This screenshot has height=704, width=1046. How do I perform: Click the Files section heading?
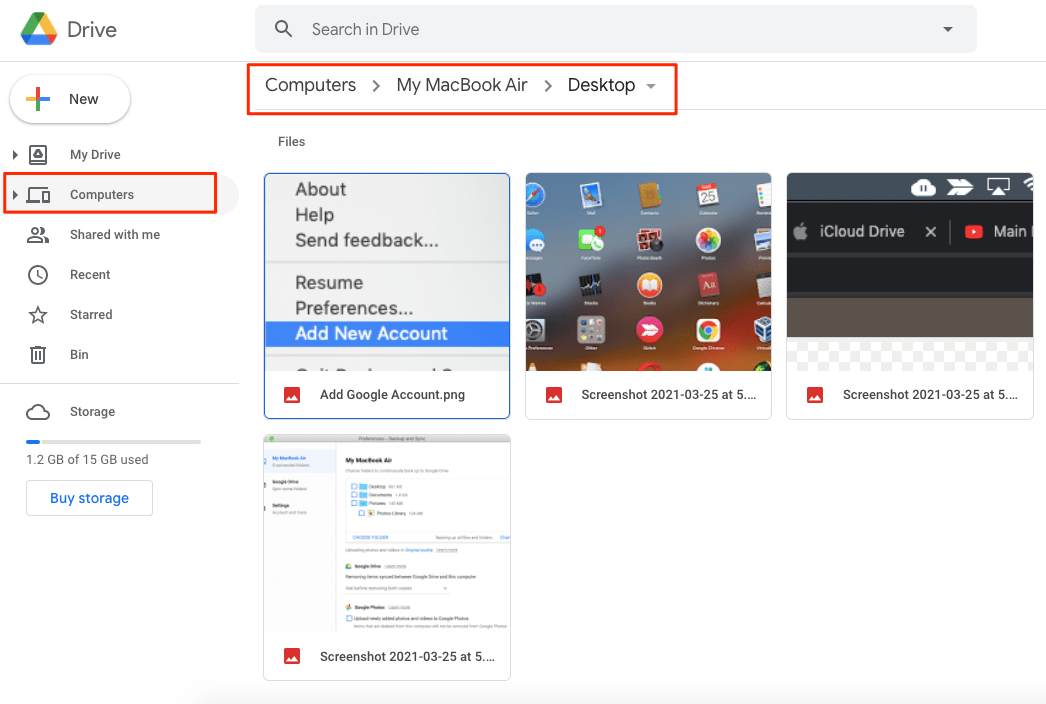292,141
